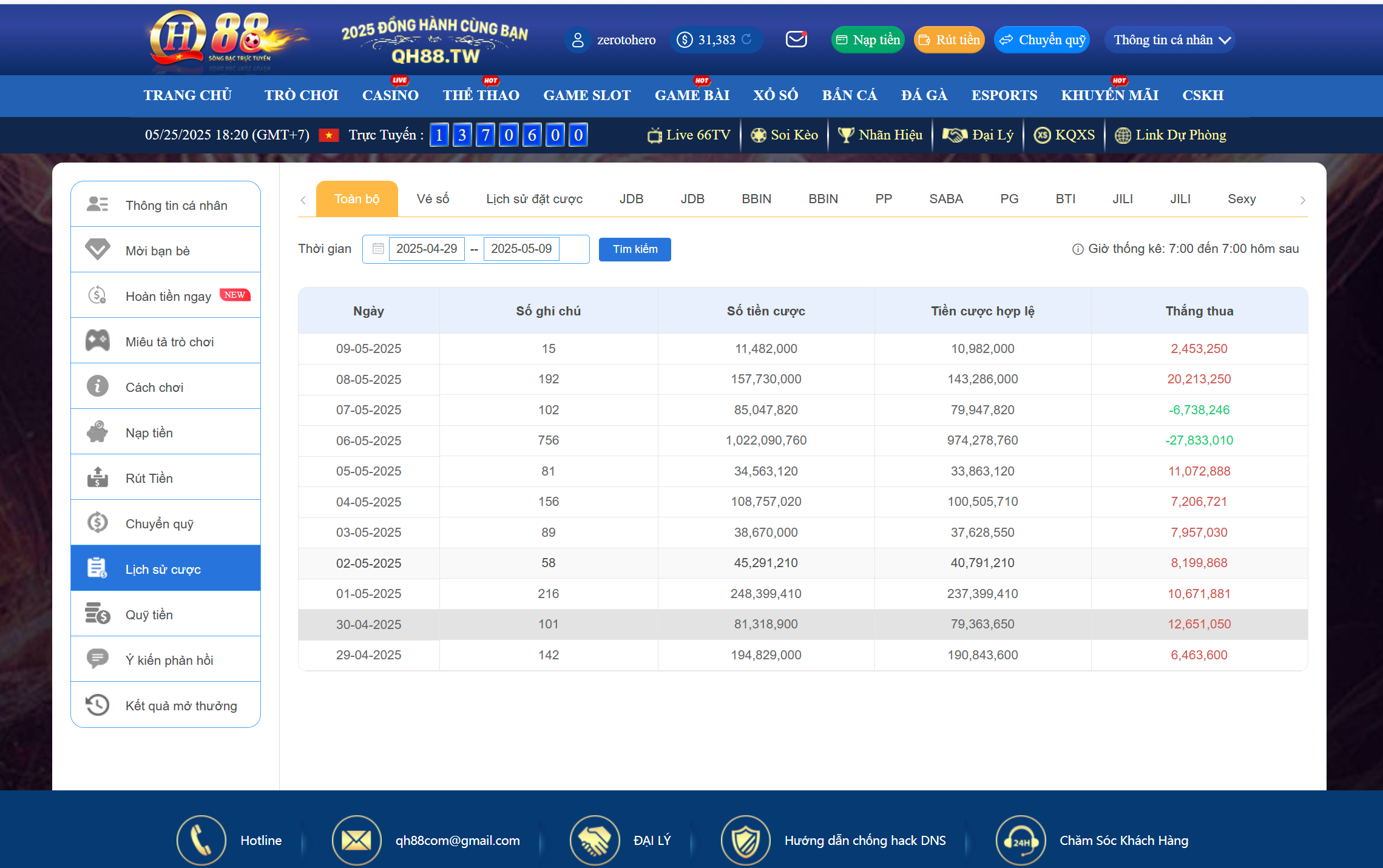Screen dimensions: 1383x868
Task: Open 24H customer care headset icon
Action: [x=1020, y=840]
